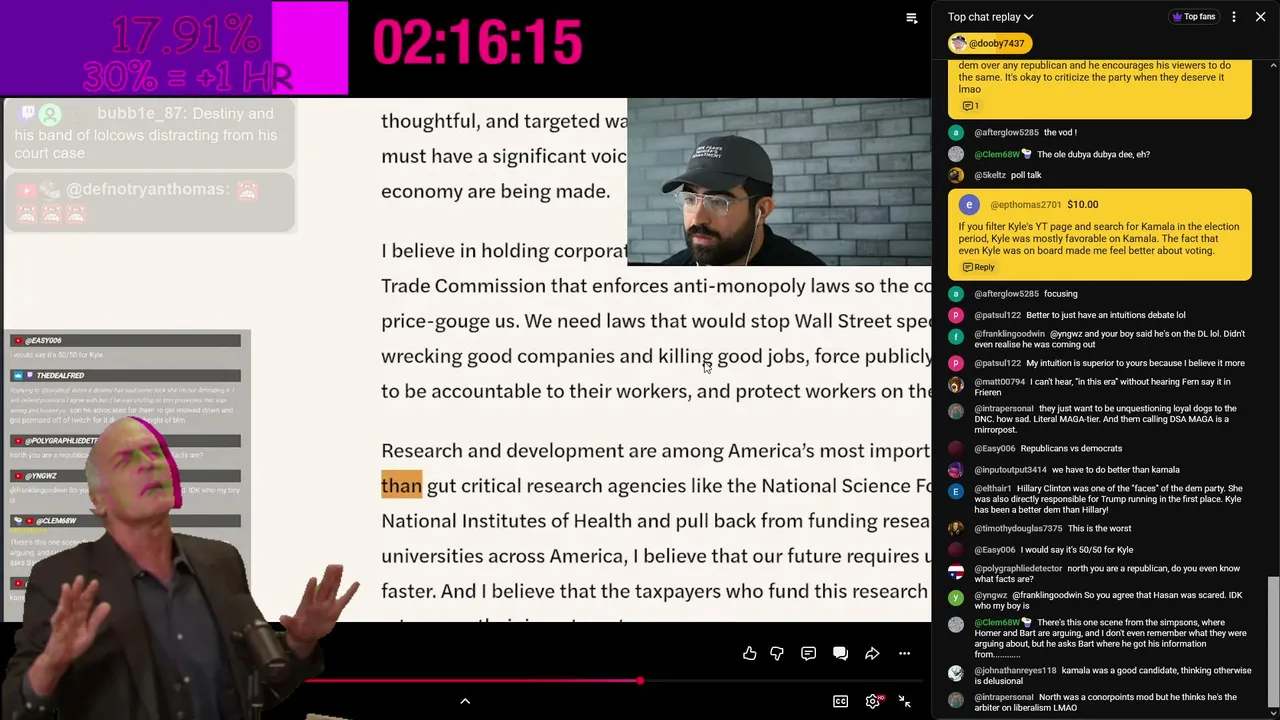Click polygraphliedetector's avatar in chat
1280x720 pixels.
click(956, 572)
